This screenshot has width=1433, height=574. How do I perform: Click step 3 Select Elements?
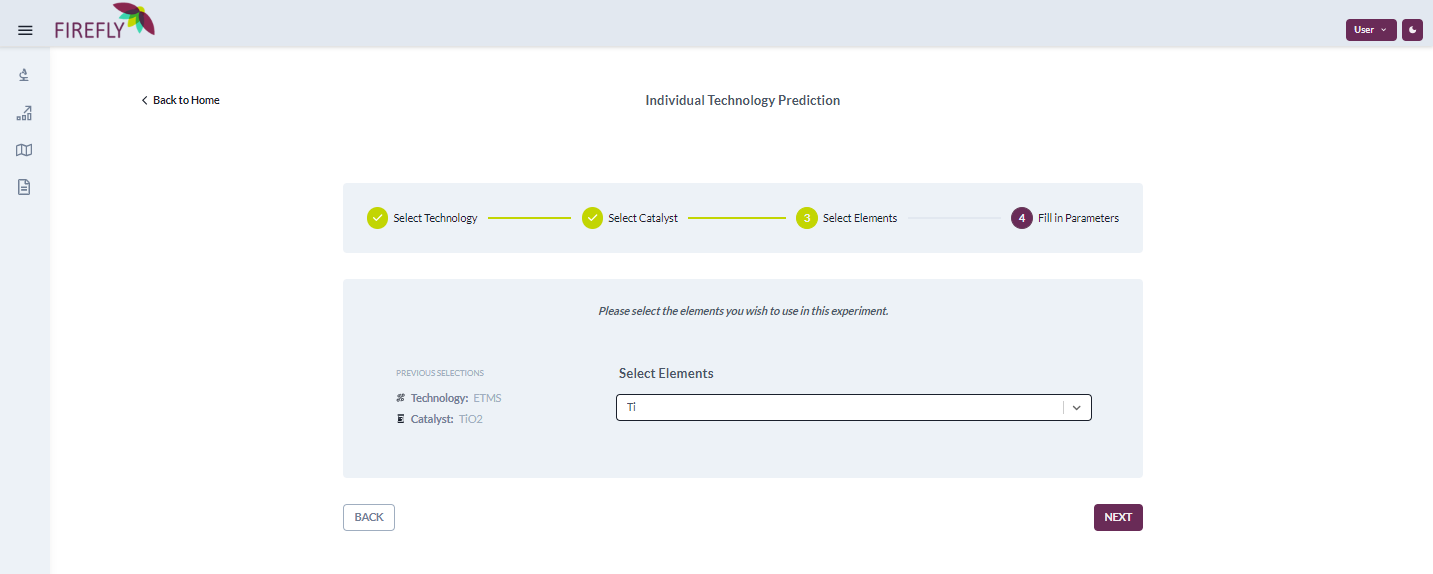click(807, 218)
